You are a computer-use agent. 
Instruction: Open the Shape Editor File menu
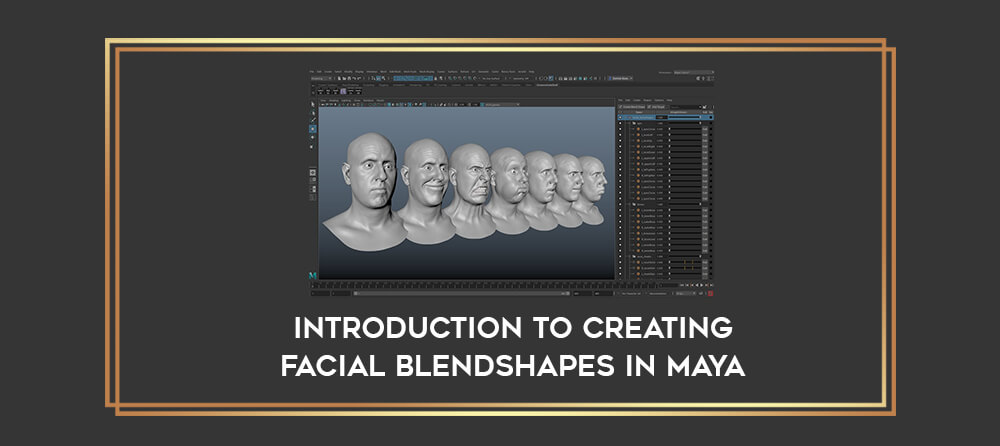click(x=620, y=100)
